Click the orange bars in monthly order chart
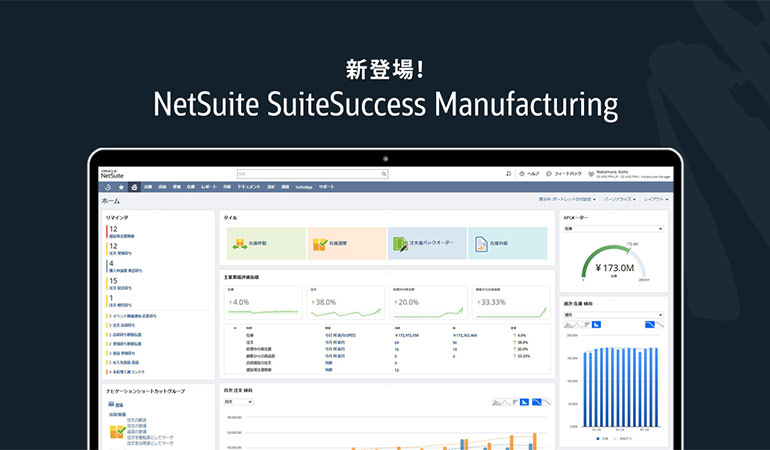 [534, 440]
